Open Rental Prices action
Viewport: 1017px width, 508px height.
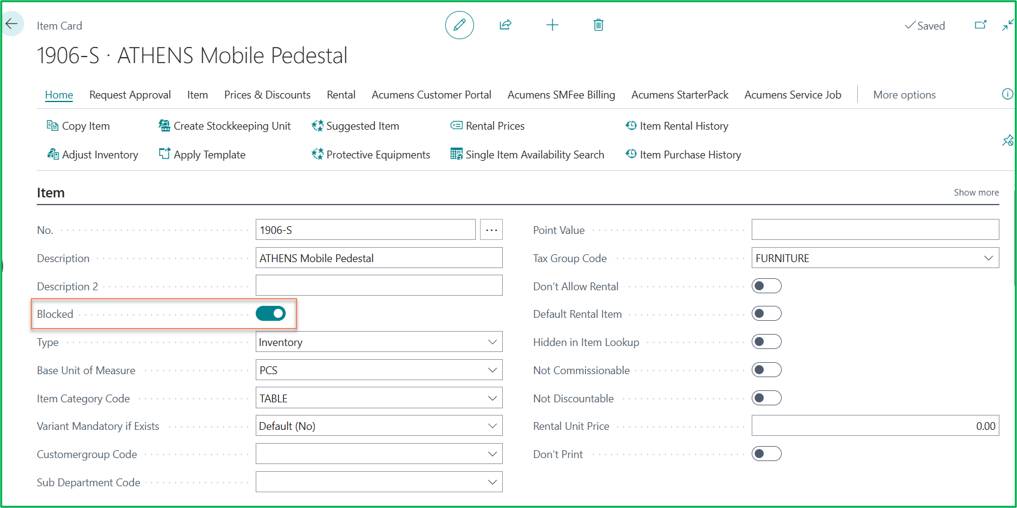(x=487, y=126)
